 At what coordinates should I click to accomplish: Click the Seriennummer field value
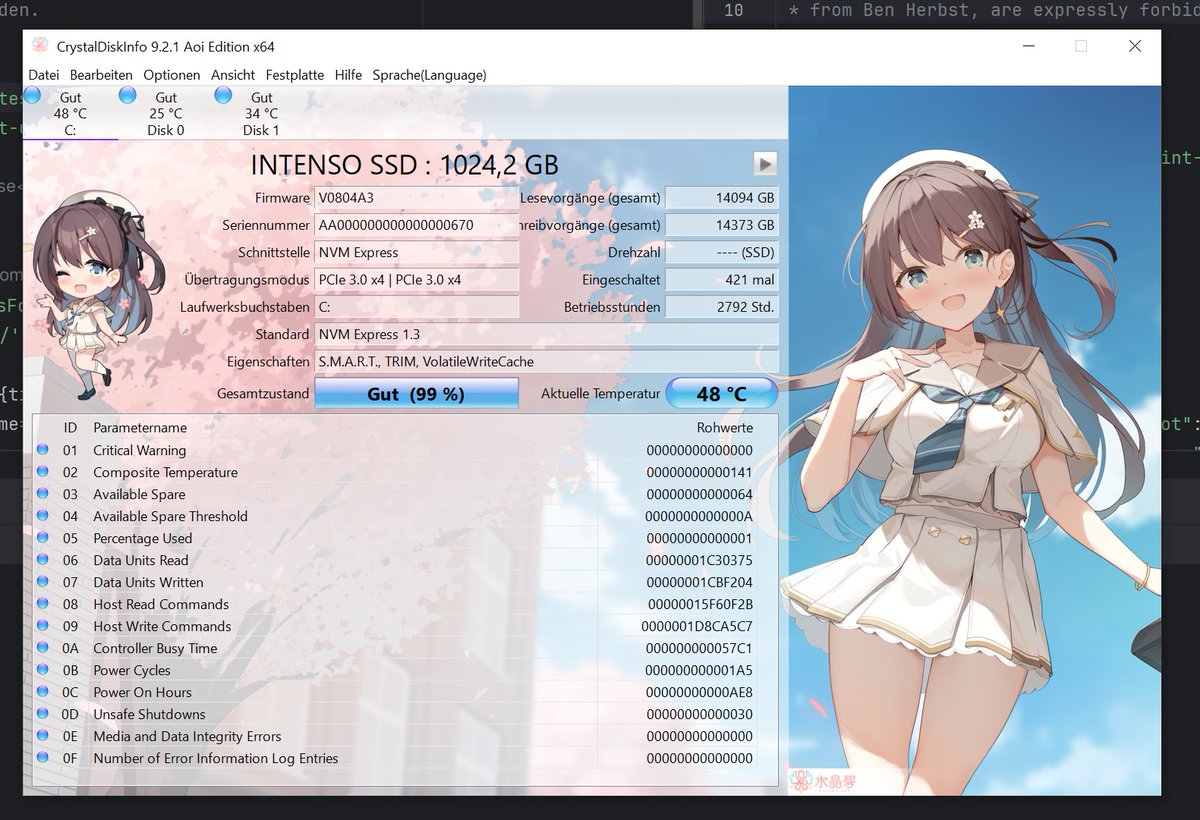417,225
